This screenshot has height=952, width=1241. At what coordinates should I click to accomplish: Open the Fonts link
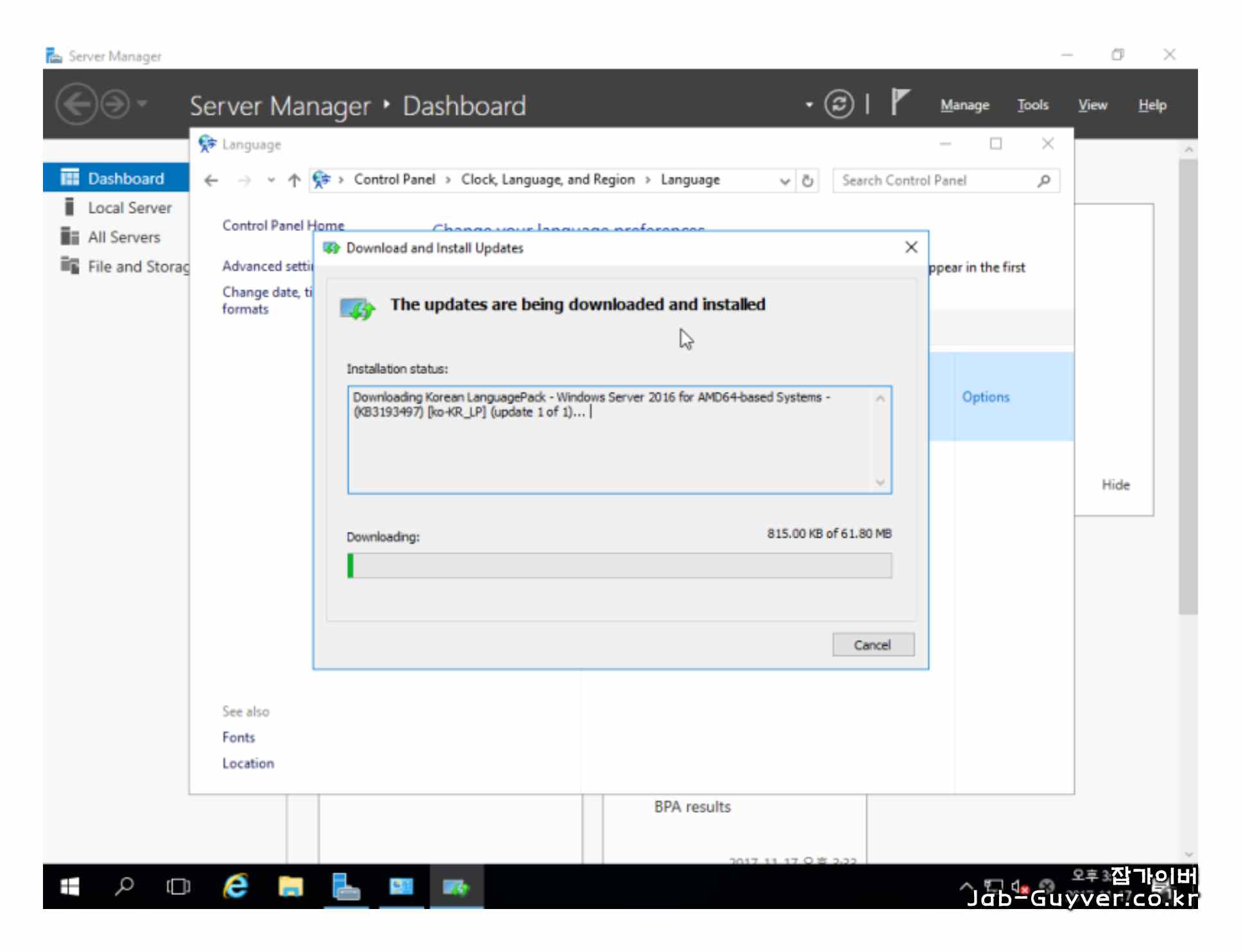[x=238, y=738]
